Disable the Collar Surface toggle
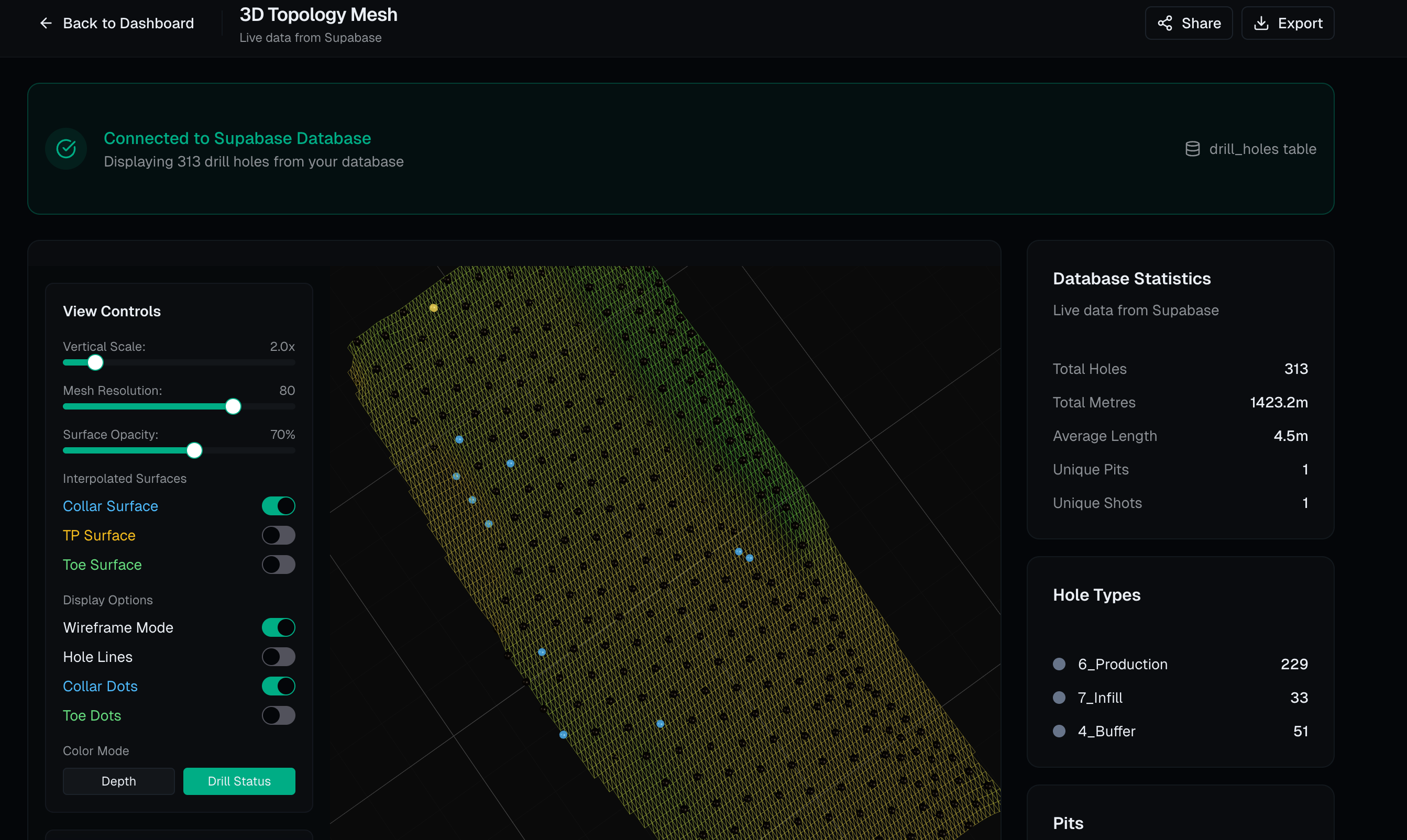1407x840 pixels. pyautogui.click(x=278, y=505)
